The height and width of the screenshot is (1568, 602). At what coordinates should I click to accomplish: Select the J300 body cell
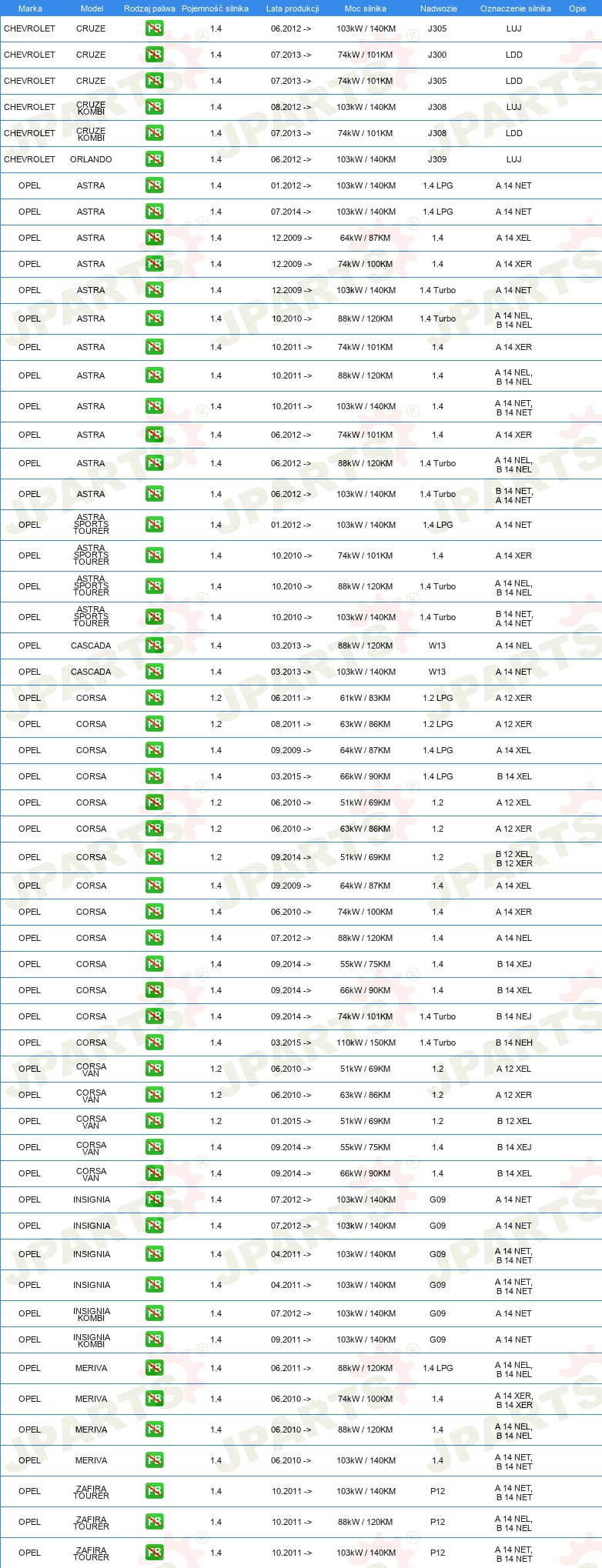pyautogui.click(x=437, y=55)
